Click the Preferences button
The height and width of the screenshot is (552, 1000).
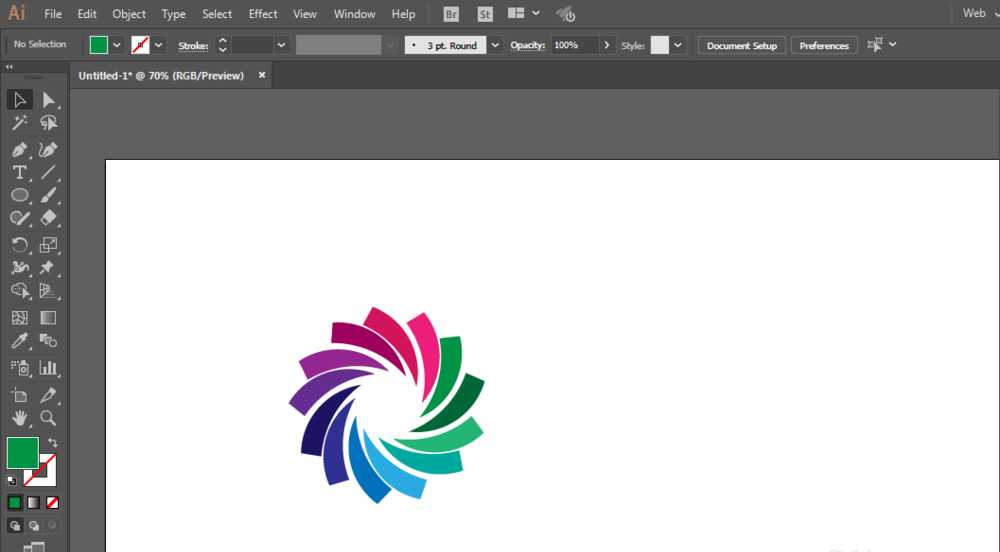point(824,45)
